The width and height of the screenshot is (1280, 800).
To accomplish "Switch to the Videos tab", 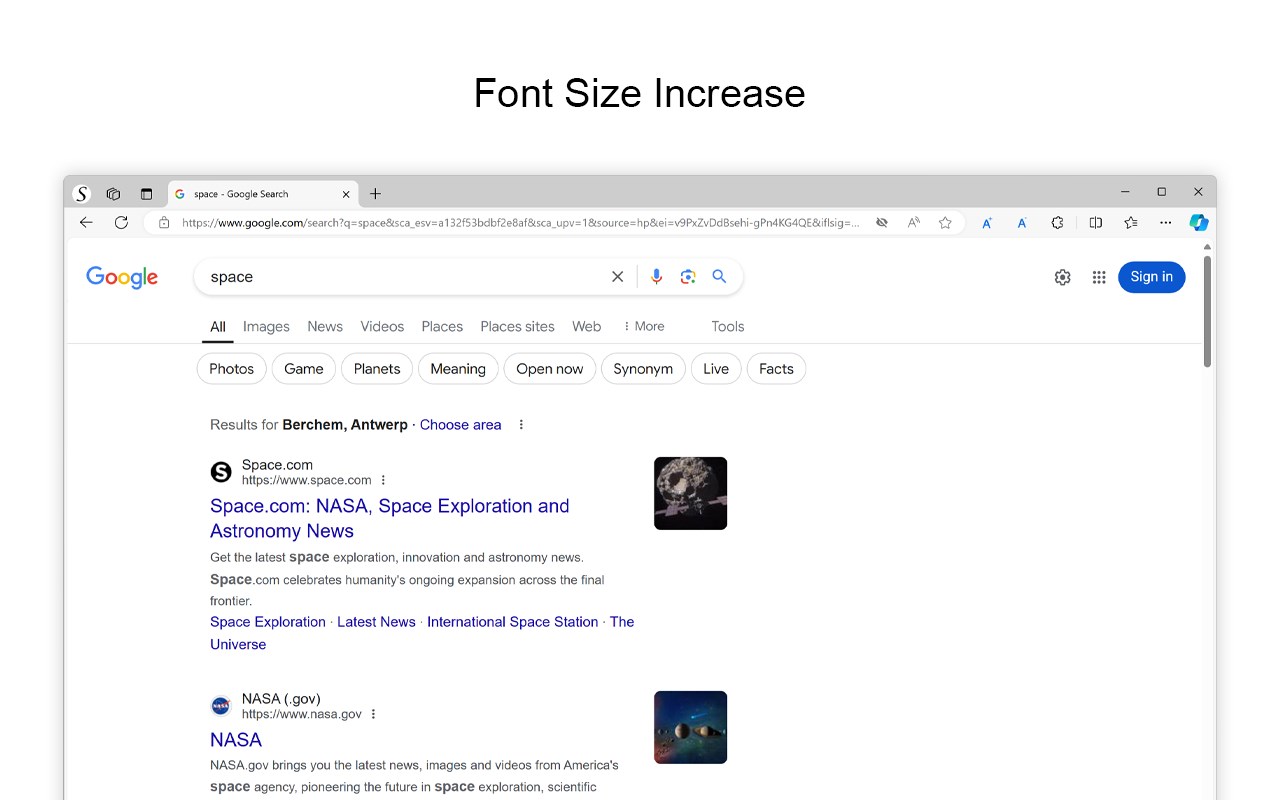I will coord(382,327).
